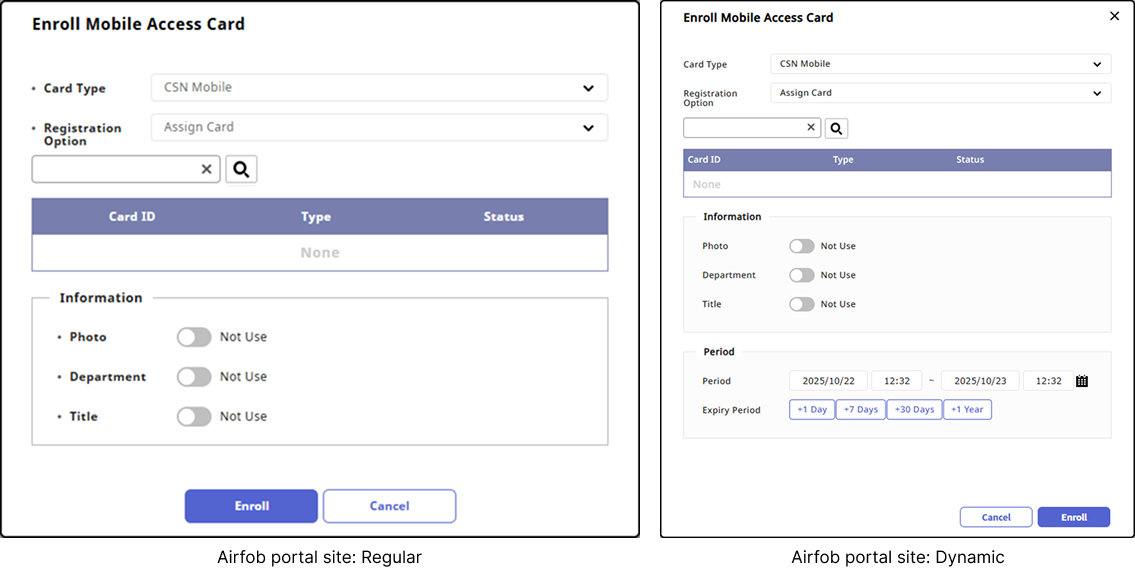The height and width of the screenshot is (576, 1135).
Task: Click the Enroll button in the larger dialog
Action: [x=251, y=506]
